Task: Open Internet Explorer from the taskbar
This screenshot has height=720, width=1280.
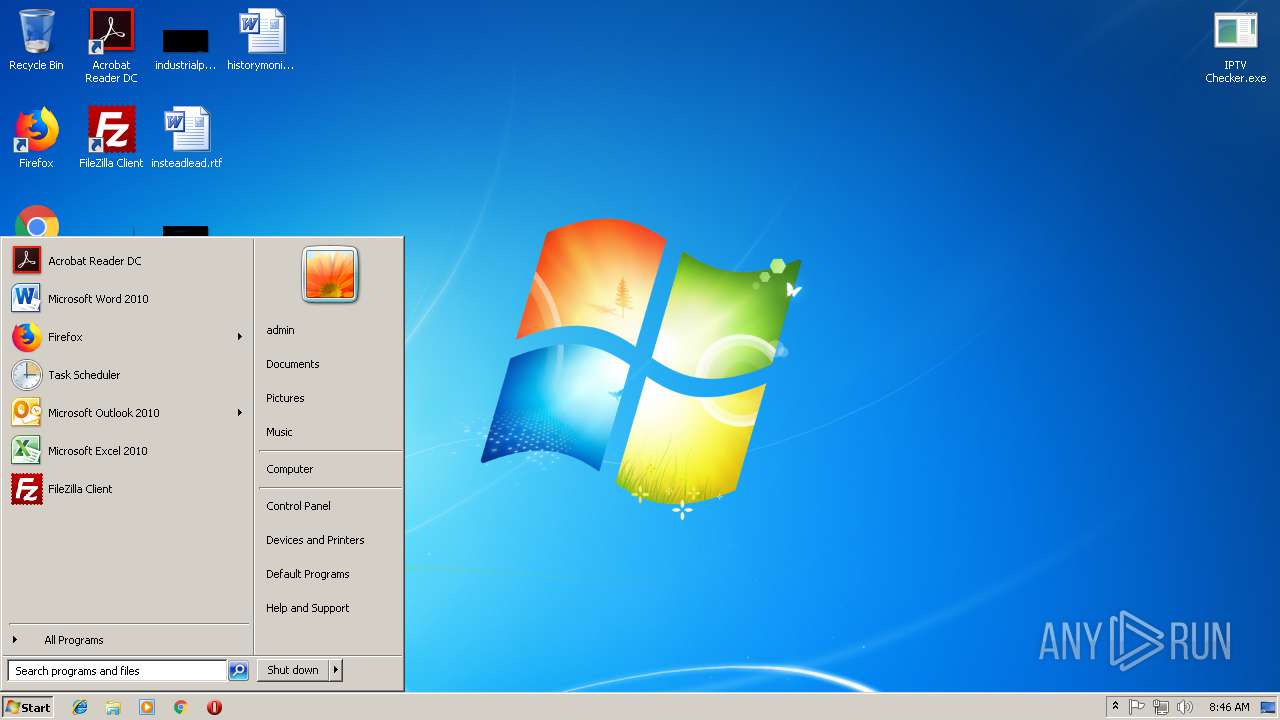Action: pyautogui.click(x=80, y=707)
